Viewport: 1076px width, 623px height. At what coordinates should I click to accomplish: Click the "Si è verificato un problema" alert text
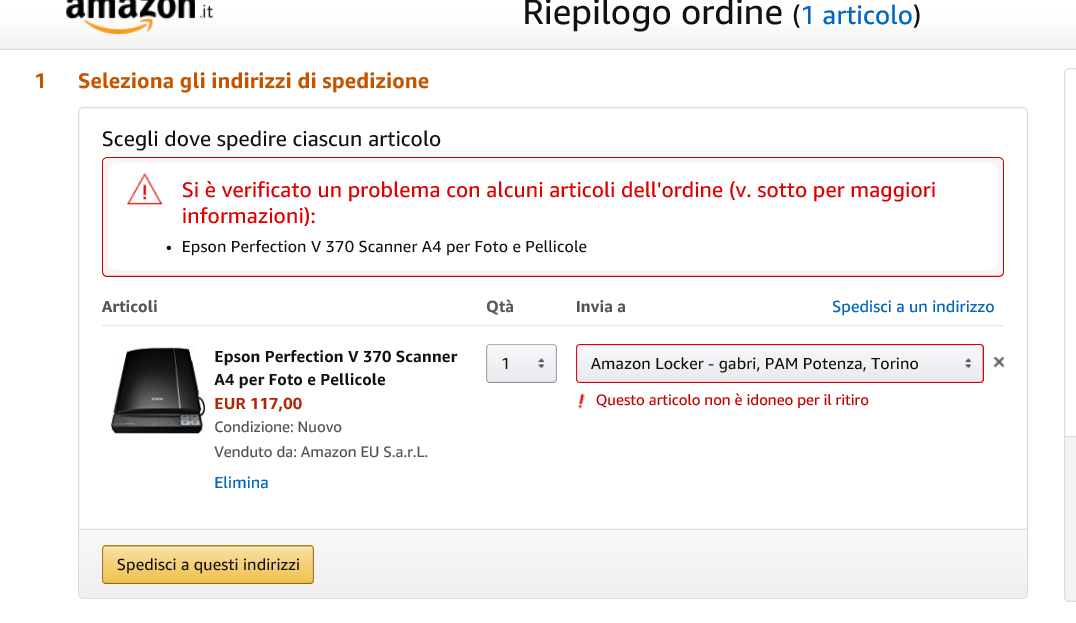point(558,202)
